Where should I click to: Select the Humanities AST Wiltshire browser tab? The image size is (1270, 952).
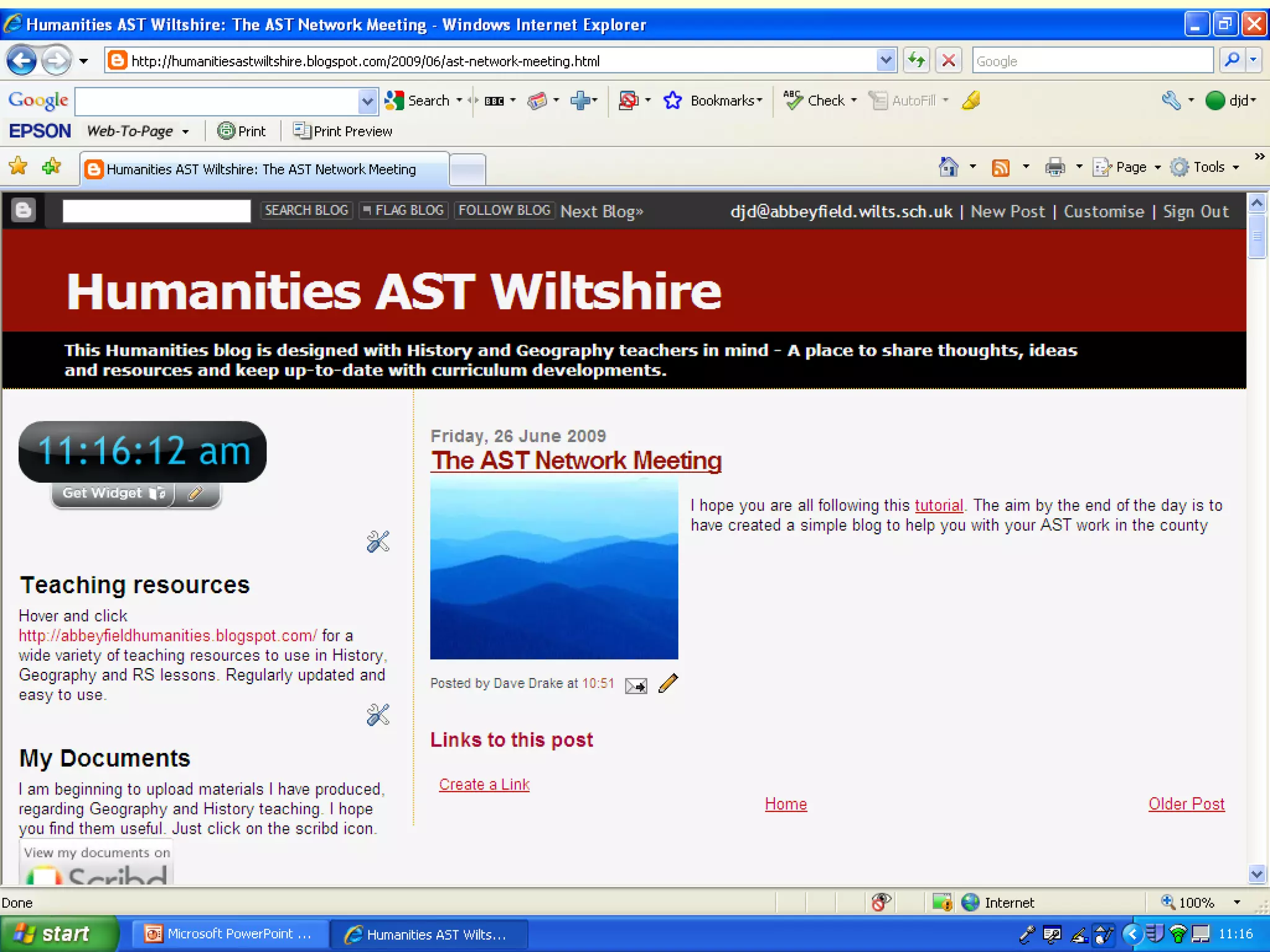point(261,169)
